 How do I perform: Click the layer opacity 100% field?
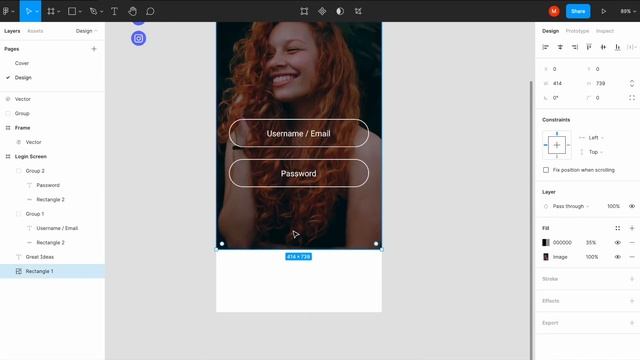[x=613, y=206]
